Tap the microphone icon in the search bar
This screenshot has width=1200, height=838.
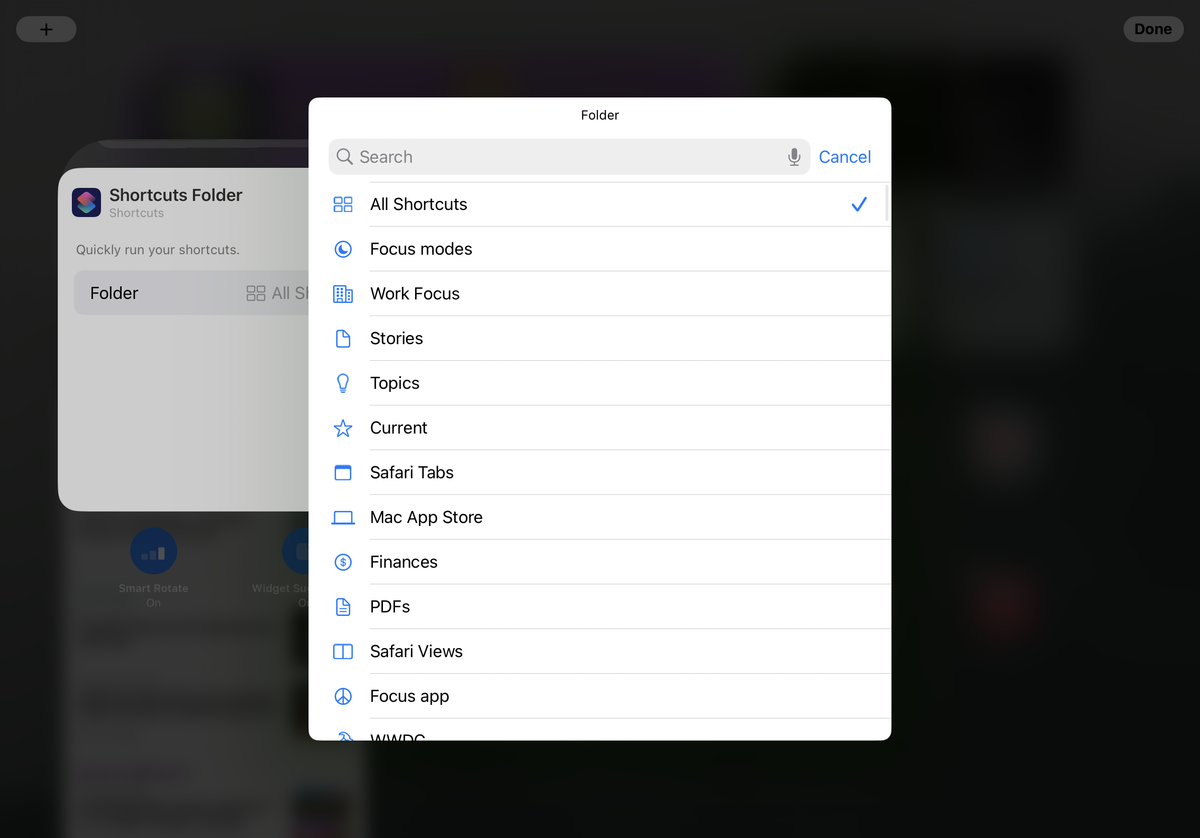tap(794, 157)
